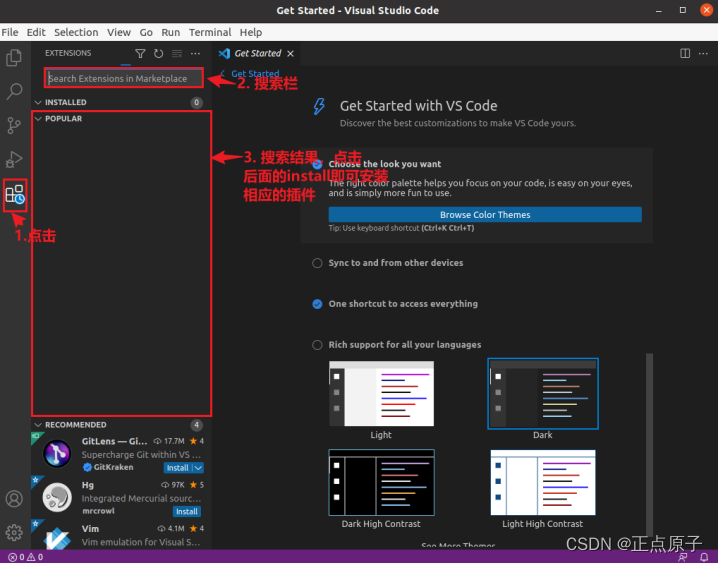Viewport: 719px width, 563px height.
Task: Minimize the Visual Studio Code window
Action: [658, 10]
